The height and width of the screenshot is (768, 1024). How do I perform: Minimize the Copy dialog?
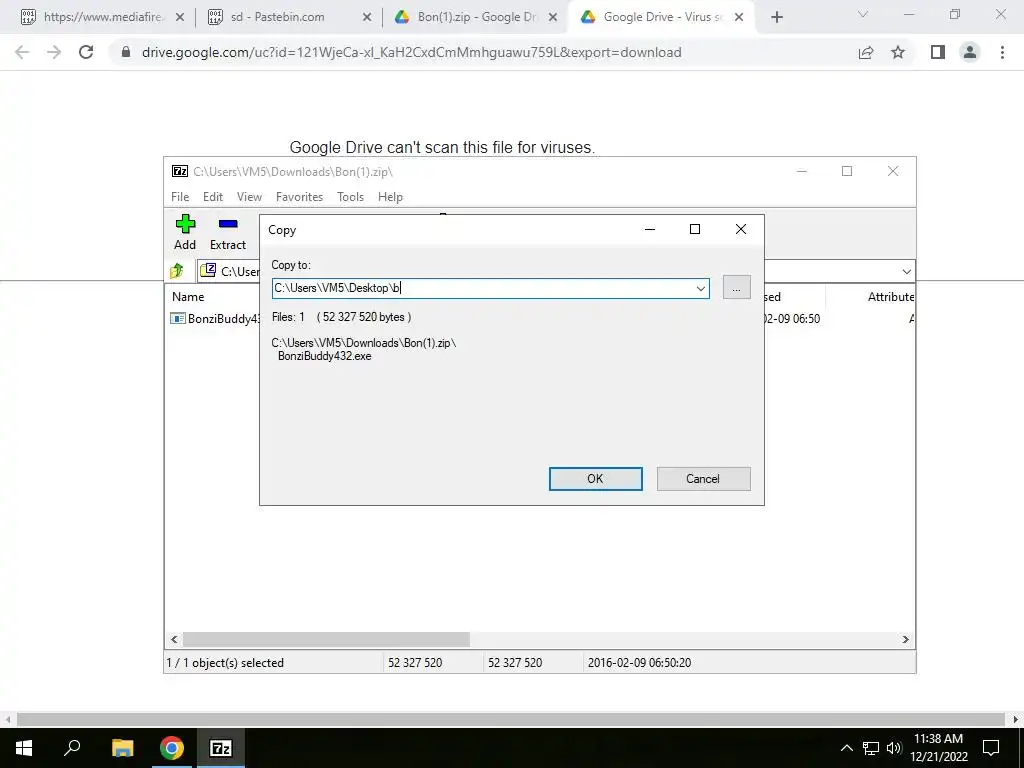click(650, 229)
